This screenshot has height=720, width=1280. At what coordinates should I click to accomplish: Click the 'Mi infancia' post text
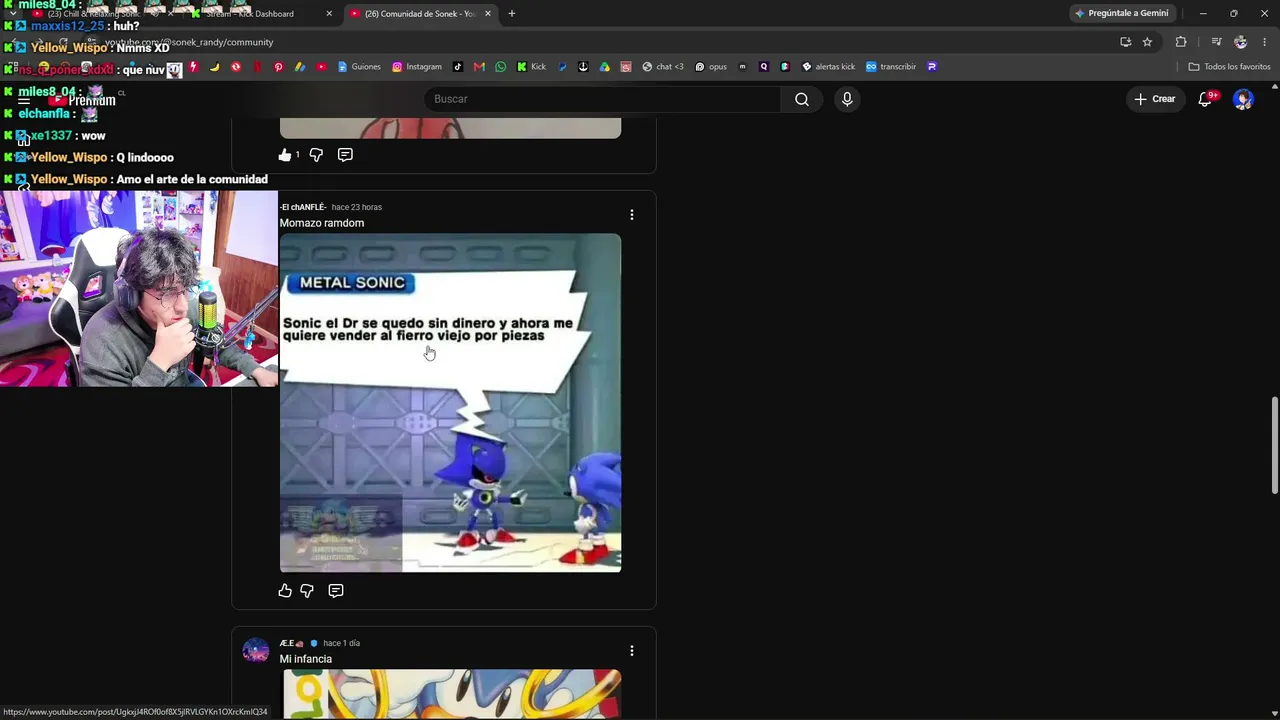click(x=306, y=659)
